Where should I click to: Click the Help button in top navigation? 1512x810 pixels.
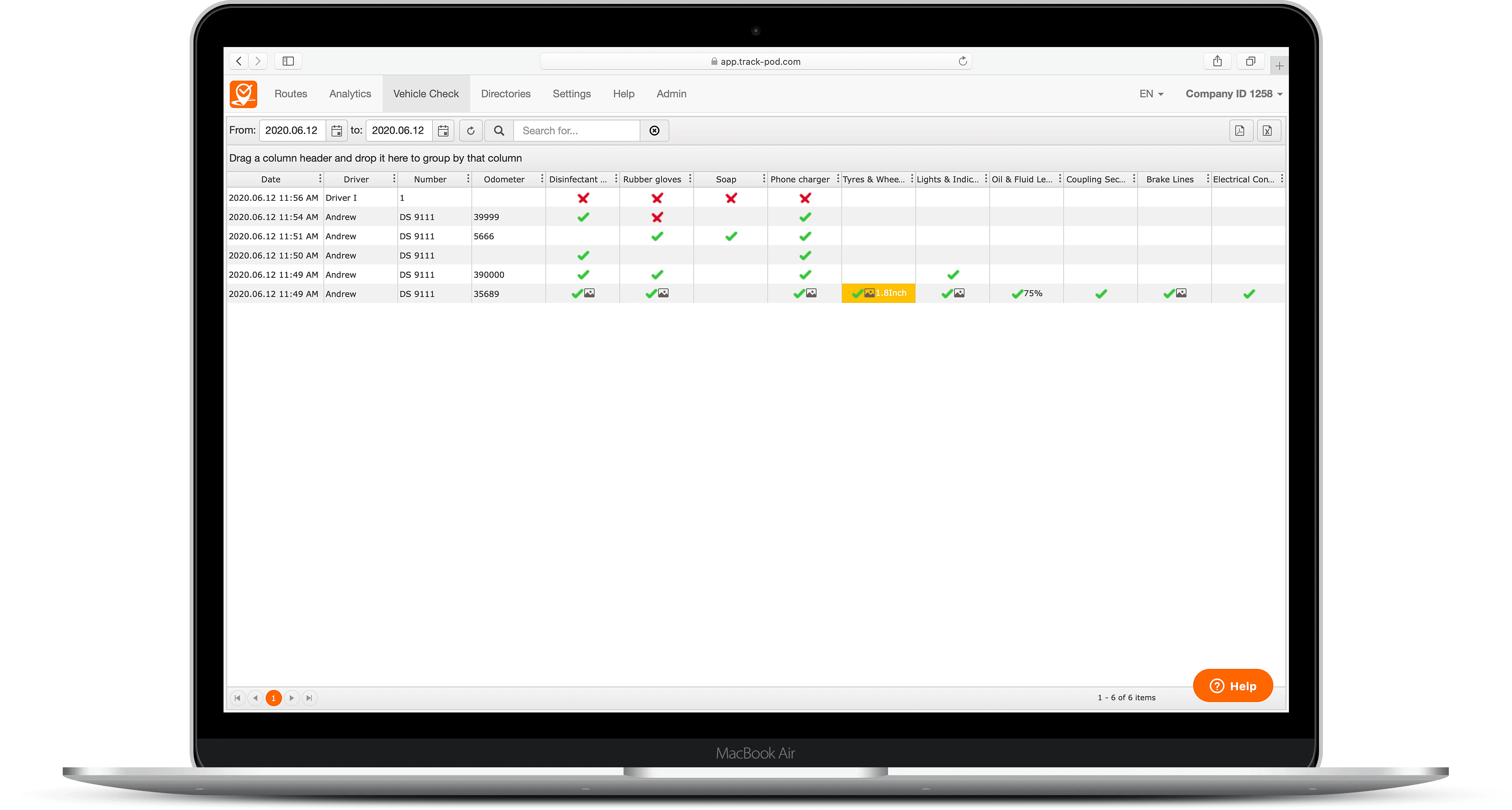coord(622,94)
